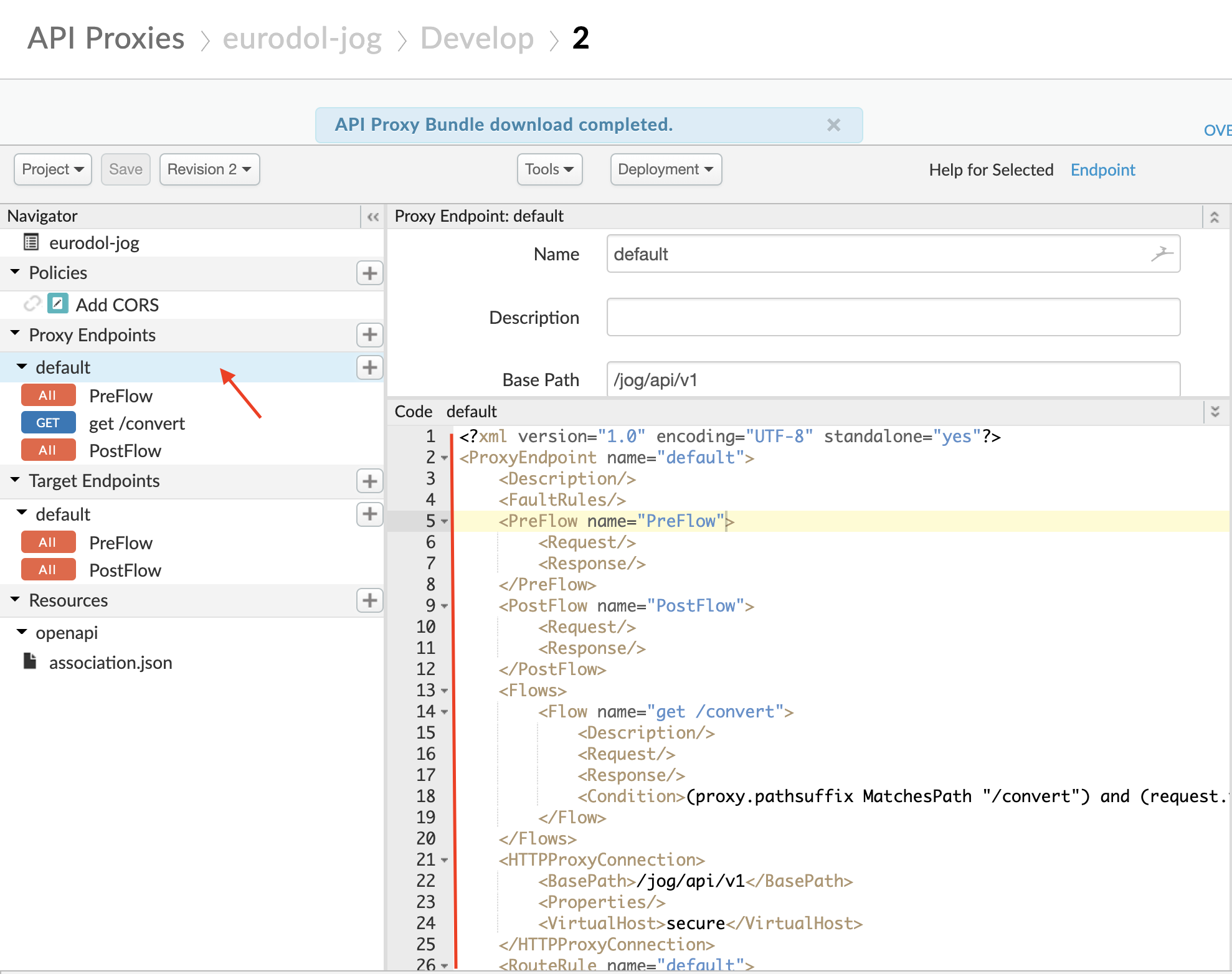
Task: Open association.json resource file
Action: pos(111,663)
